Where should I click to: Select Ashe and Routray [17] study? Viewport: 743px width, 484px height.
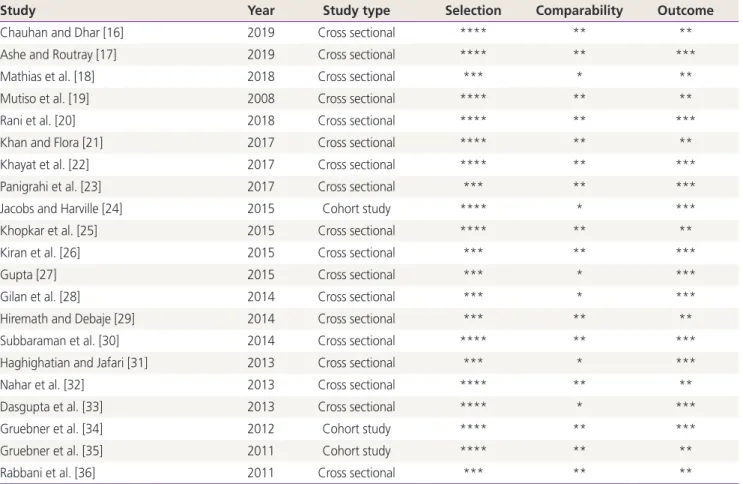pyautogui.click(x=58, y=55)
